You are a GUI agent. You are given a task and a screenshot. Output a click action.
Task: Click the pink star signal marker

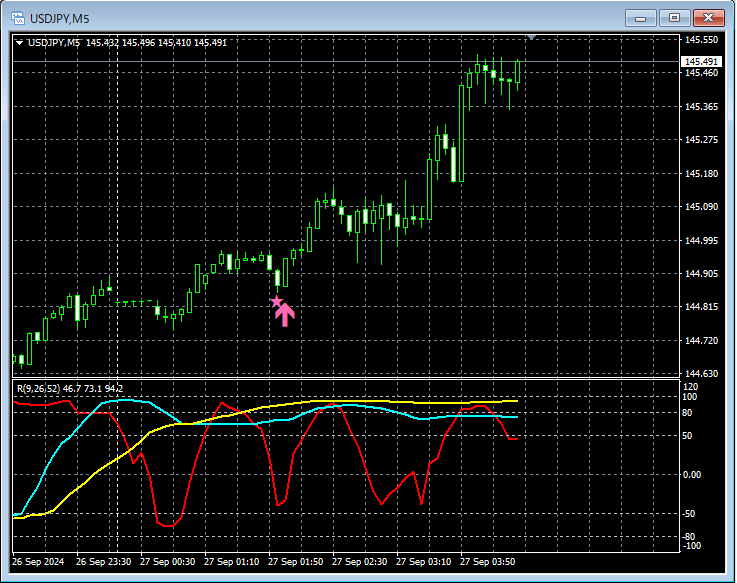point(276,301)
